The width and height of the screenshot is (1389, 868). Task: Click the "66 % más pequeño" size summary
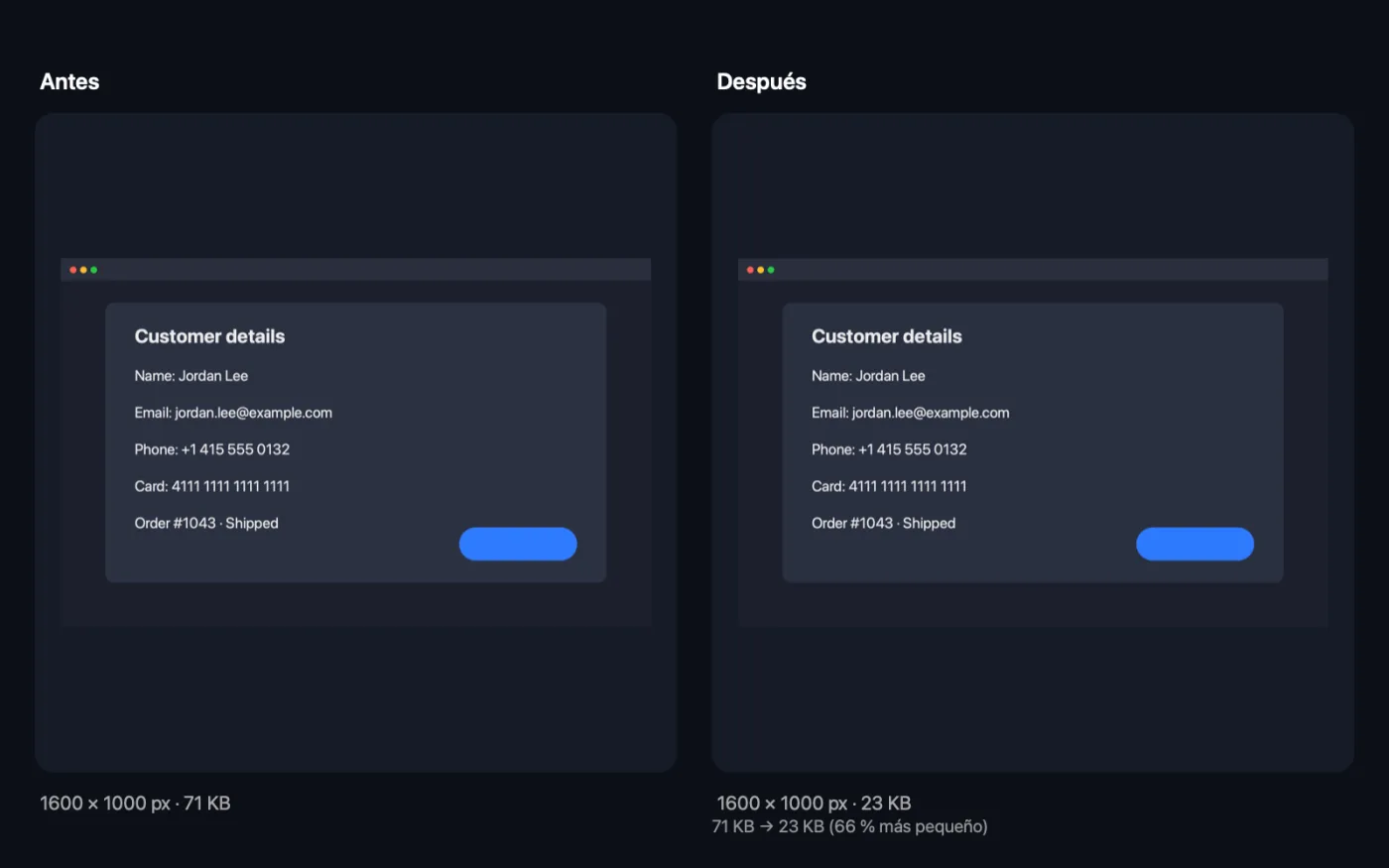(850, 826)
